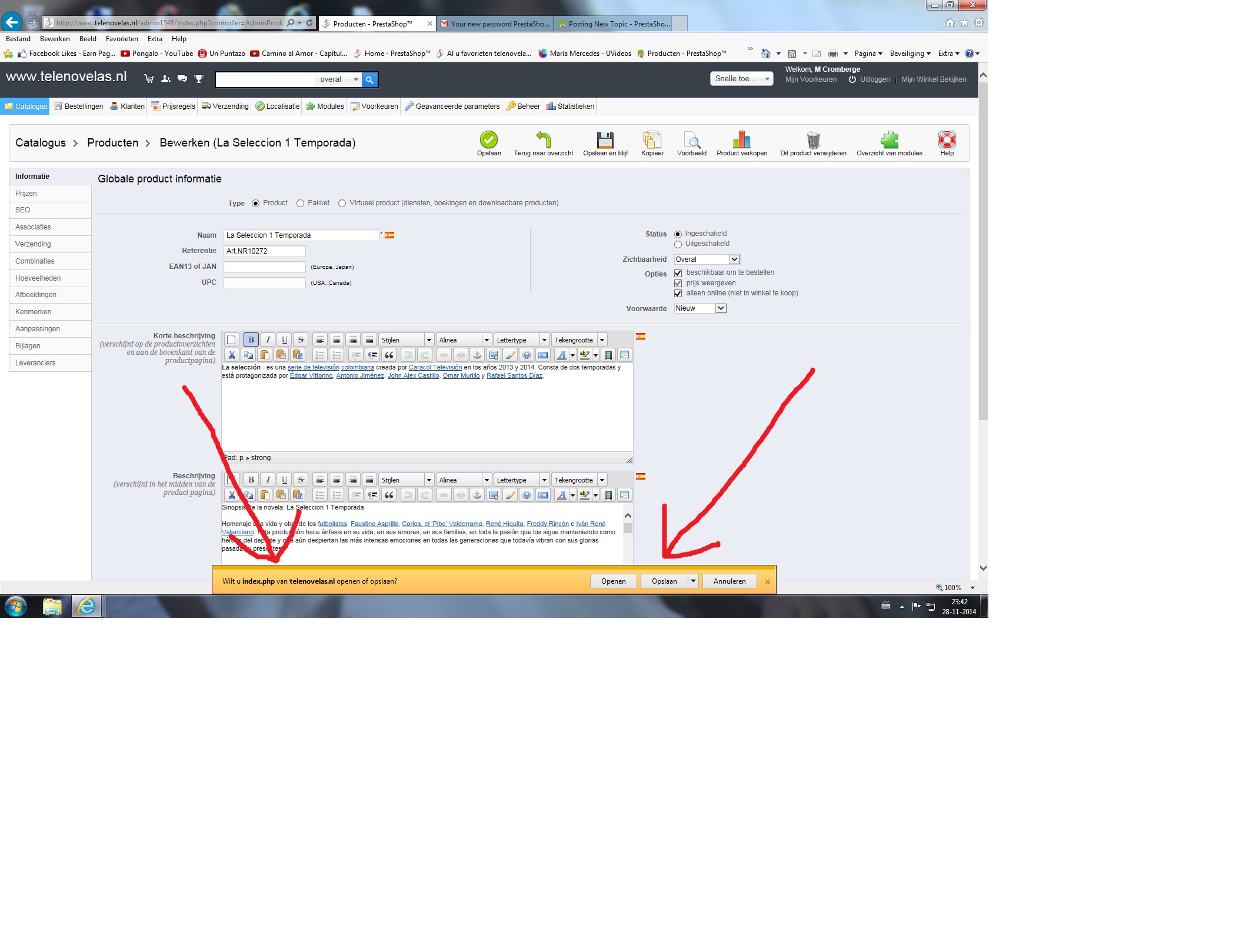Expand the Zichtbaarheid dropdown
The width and height of the screenshot is (1246, 952).
click(734, 259)
